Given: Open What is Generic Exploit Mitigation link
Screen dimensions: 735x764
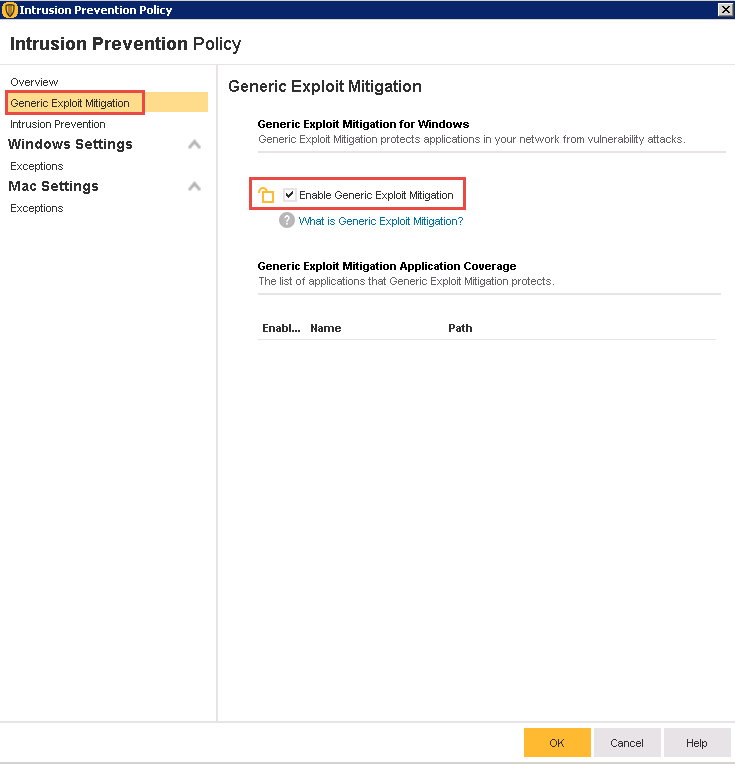Looking at the screenshot, I should point(381,221).
